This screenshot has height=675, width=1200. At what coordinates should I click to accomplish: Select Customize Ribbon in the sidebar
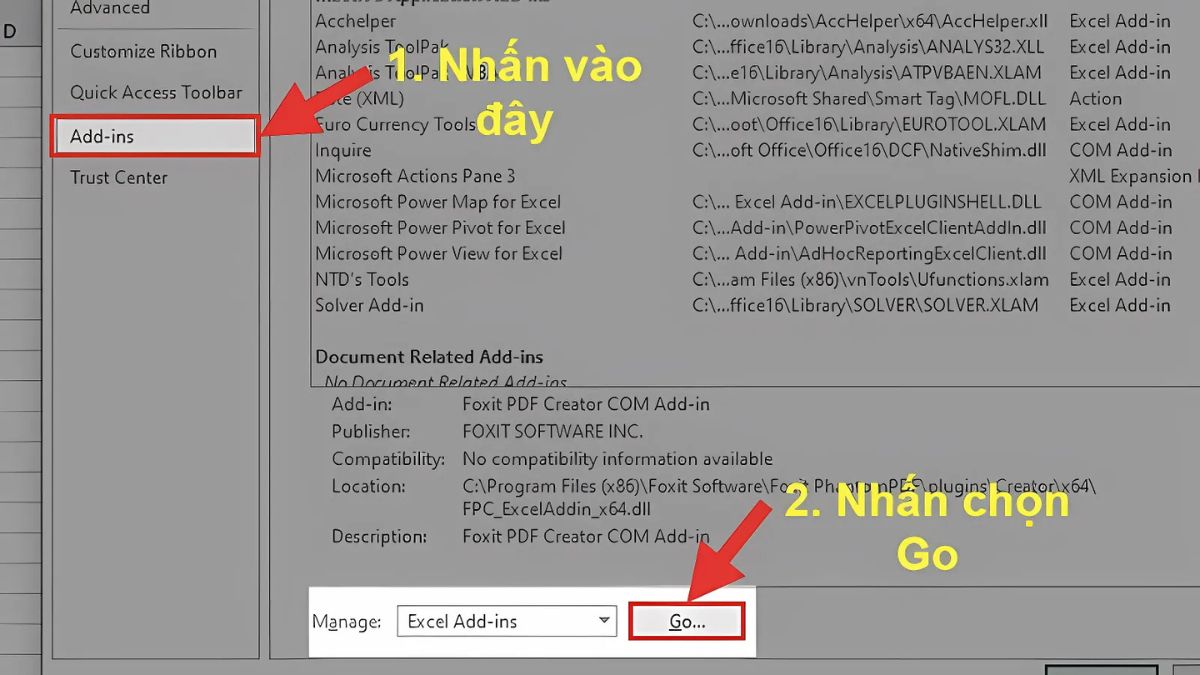coord(143,52)
